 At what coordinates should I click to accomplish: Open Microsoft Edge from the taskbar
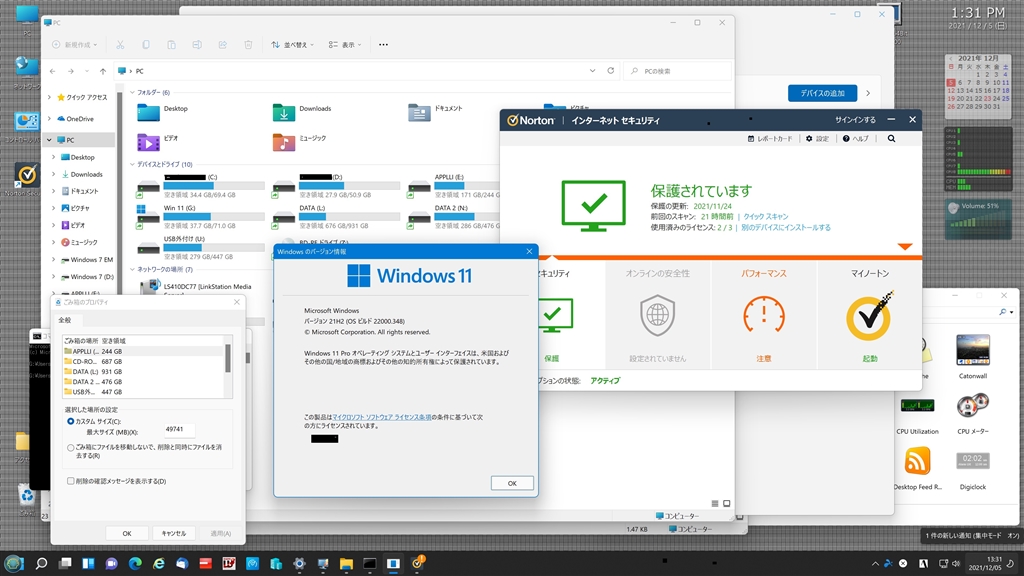[135, 563]
